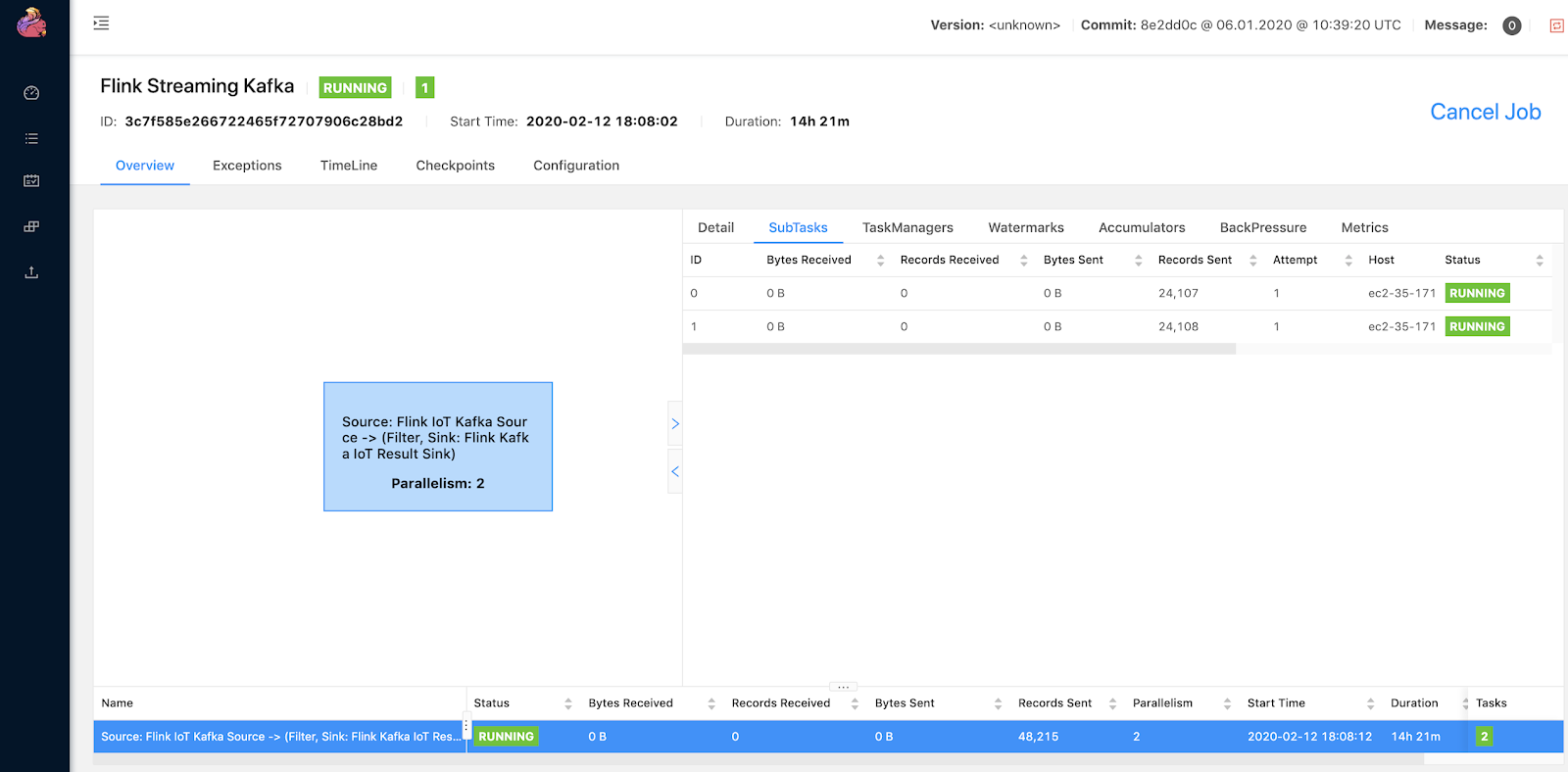The height and width of the screenshot is (772, 1568).
Task: Open the Task Managers sidebar icon
Action: tap(31, 180)
